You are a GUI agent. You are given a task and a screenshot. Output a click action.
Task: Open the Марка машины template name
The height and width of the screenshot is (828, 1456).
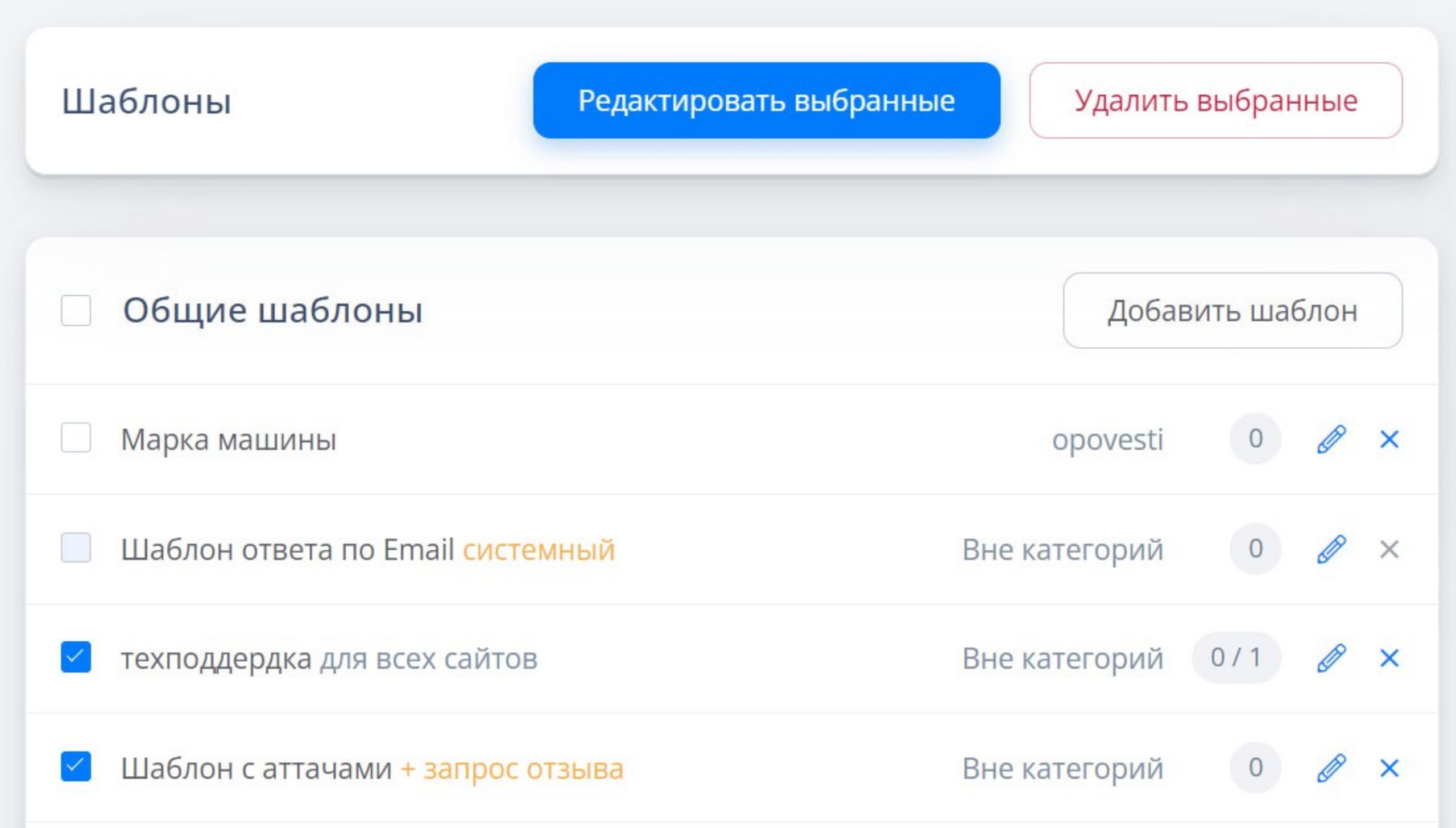pyautogui.click(x=229, y=439)
